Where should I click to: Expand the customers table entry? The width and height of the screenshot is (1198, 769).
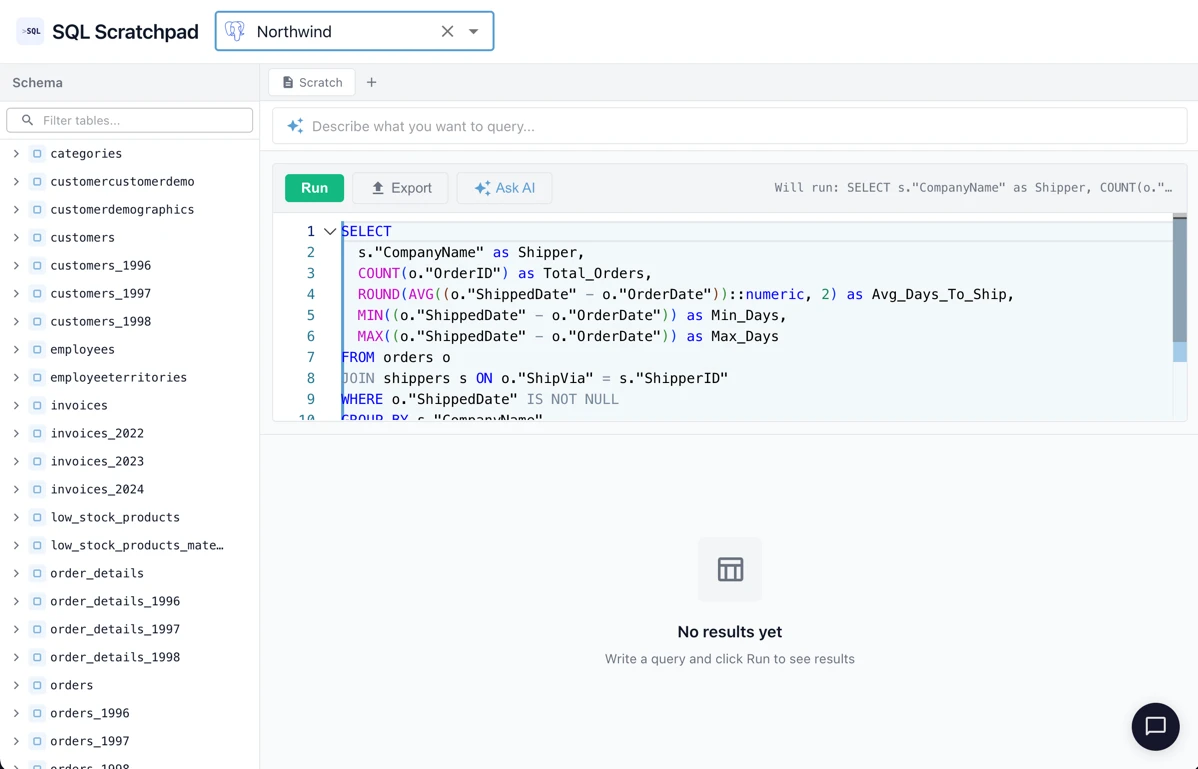point(17,237)
